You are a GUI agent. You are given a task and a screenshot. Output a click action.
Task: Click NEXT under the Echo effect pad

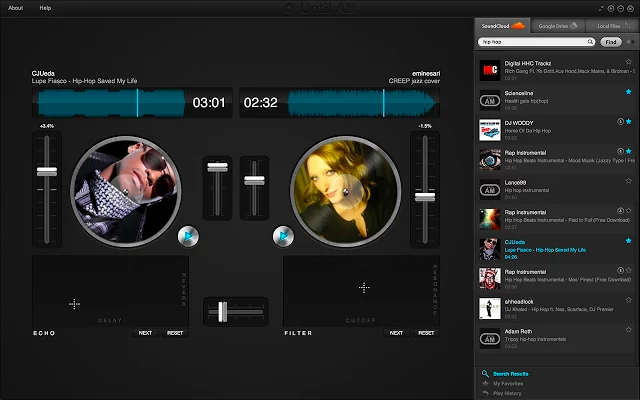click(146, 332)
